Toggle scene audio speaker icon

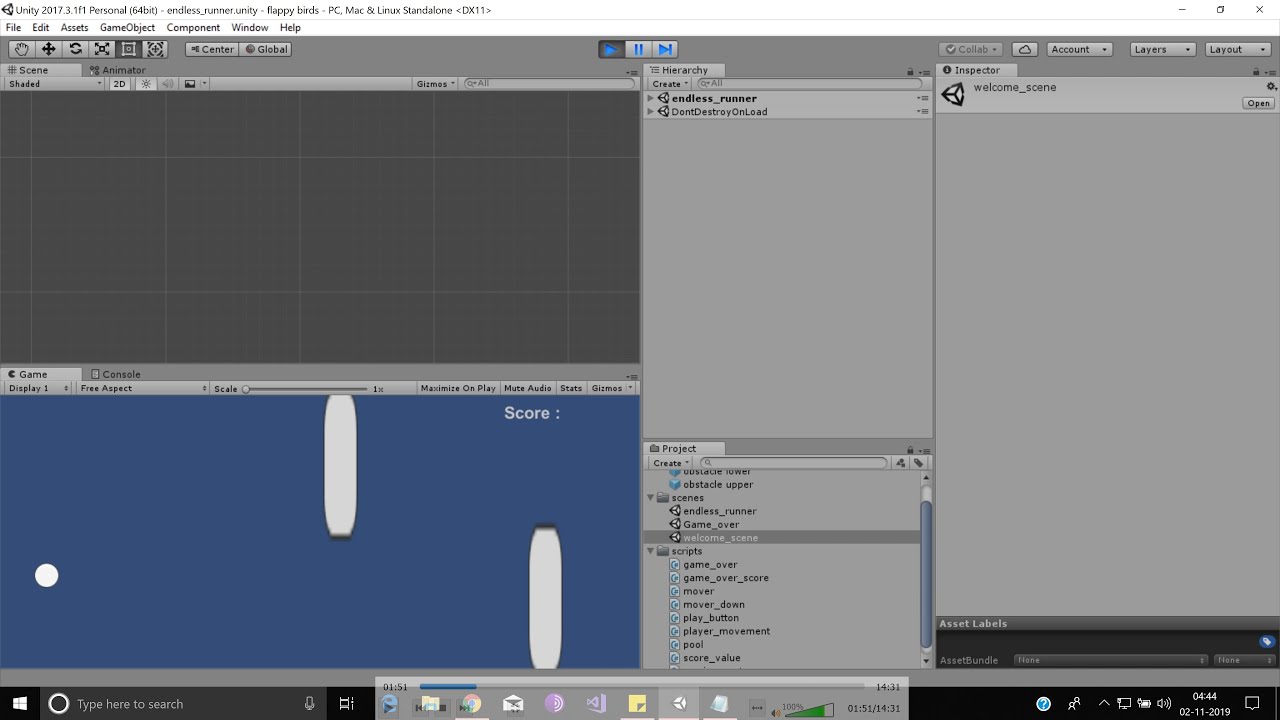(x=167, y=84)
